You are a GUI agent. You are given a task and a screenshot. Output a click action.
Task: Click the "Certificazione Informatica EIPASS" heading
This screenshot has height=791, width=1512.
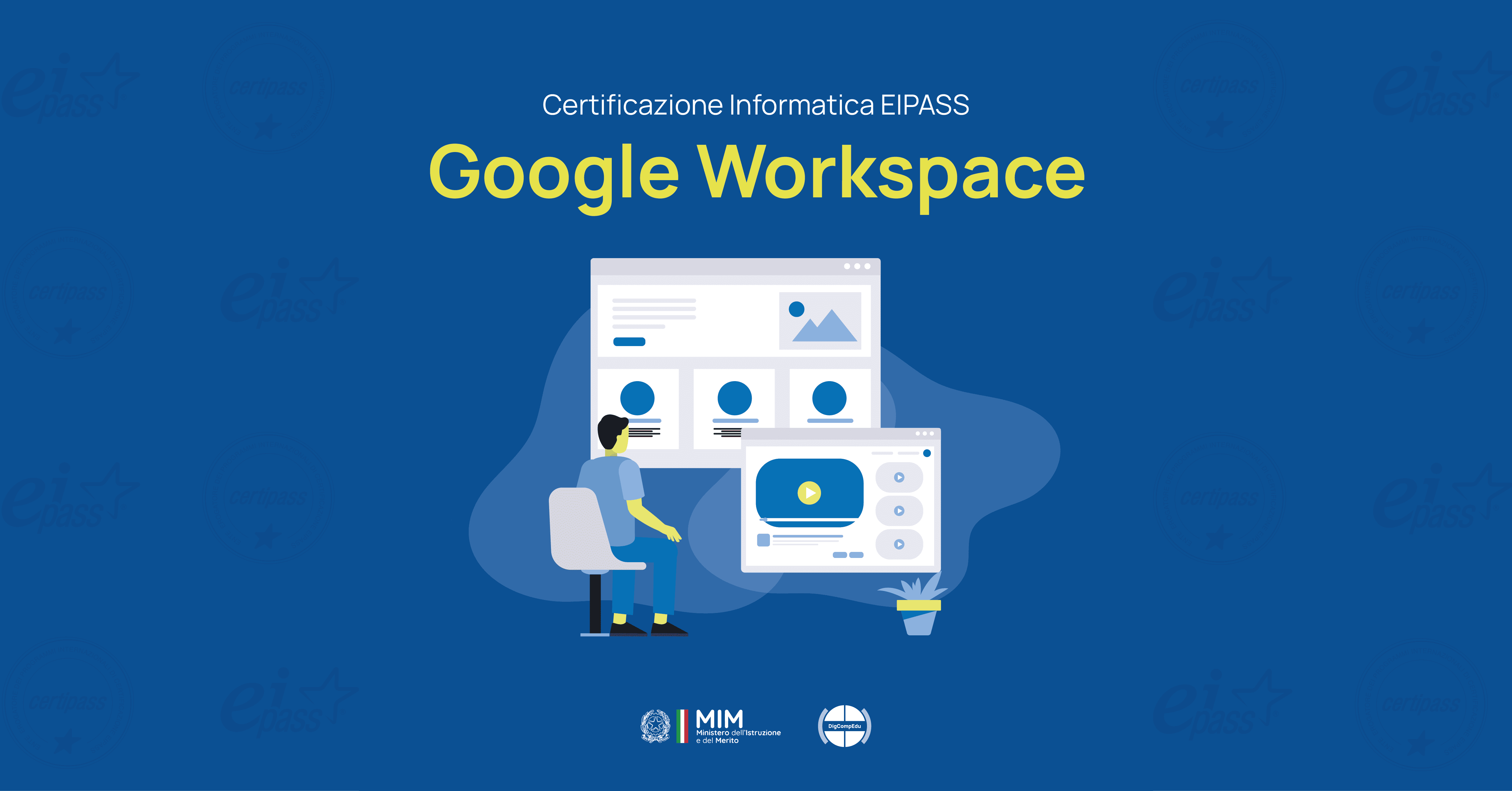pyautogui.click(x=755, y=105)
